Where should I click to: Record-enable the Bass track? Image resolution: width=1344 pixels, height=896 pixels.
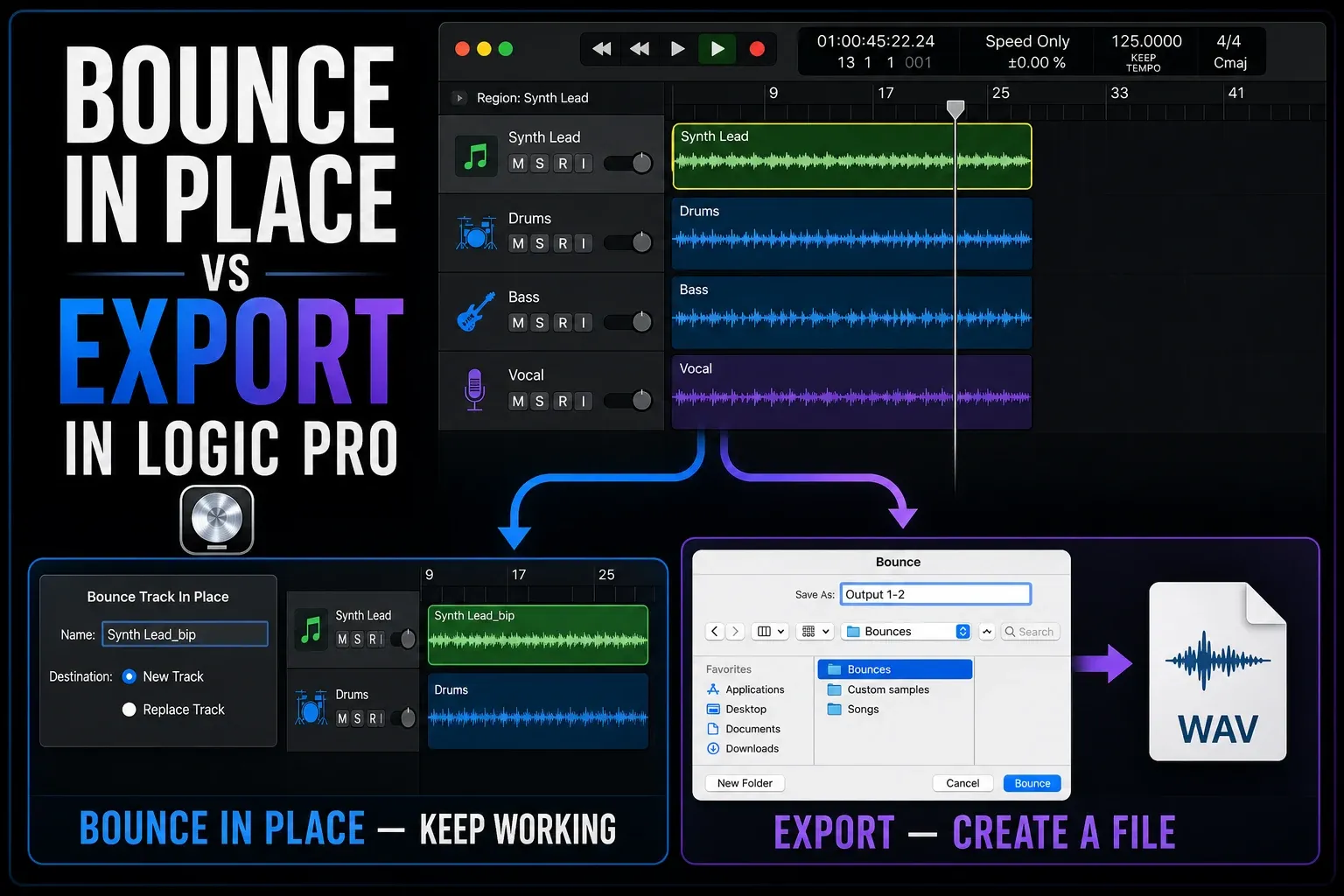563,323
